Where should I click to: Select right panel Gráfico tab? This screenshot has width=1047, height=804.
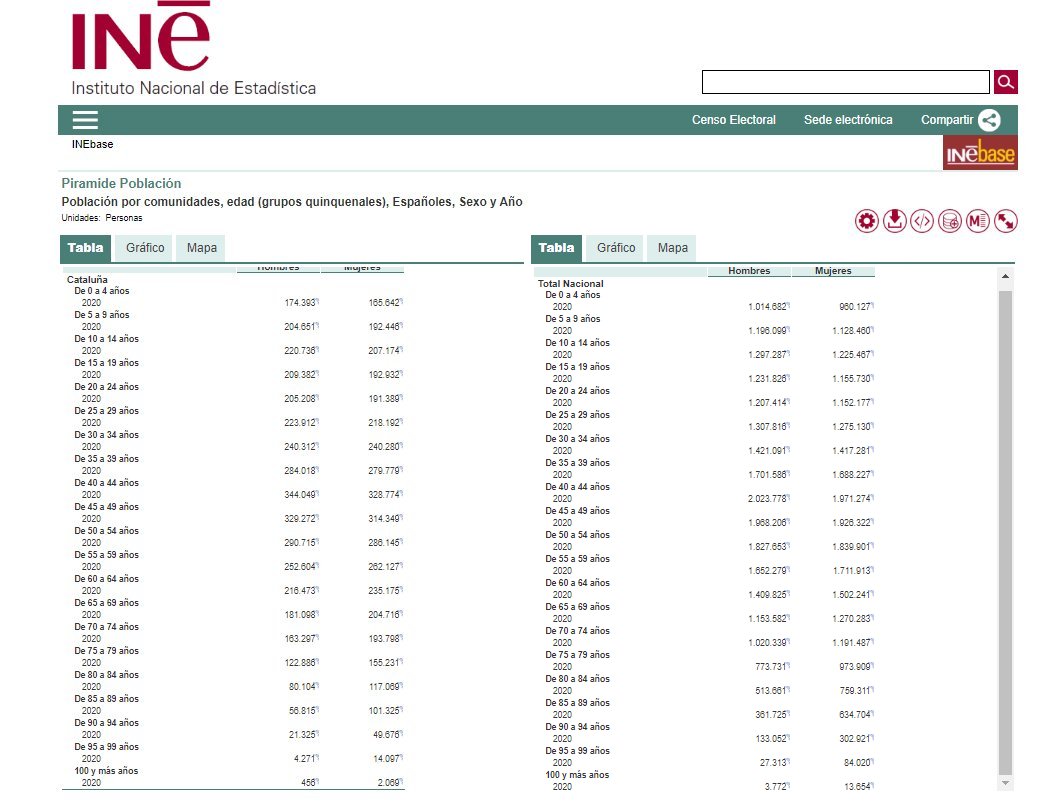click(x=616, y=248)
